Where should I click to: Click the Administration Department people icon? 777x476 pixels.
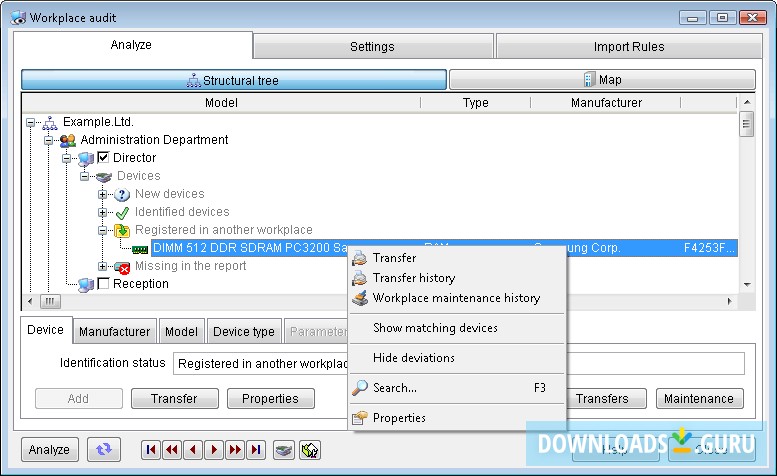(x=68, y=141)
